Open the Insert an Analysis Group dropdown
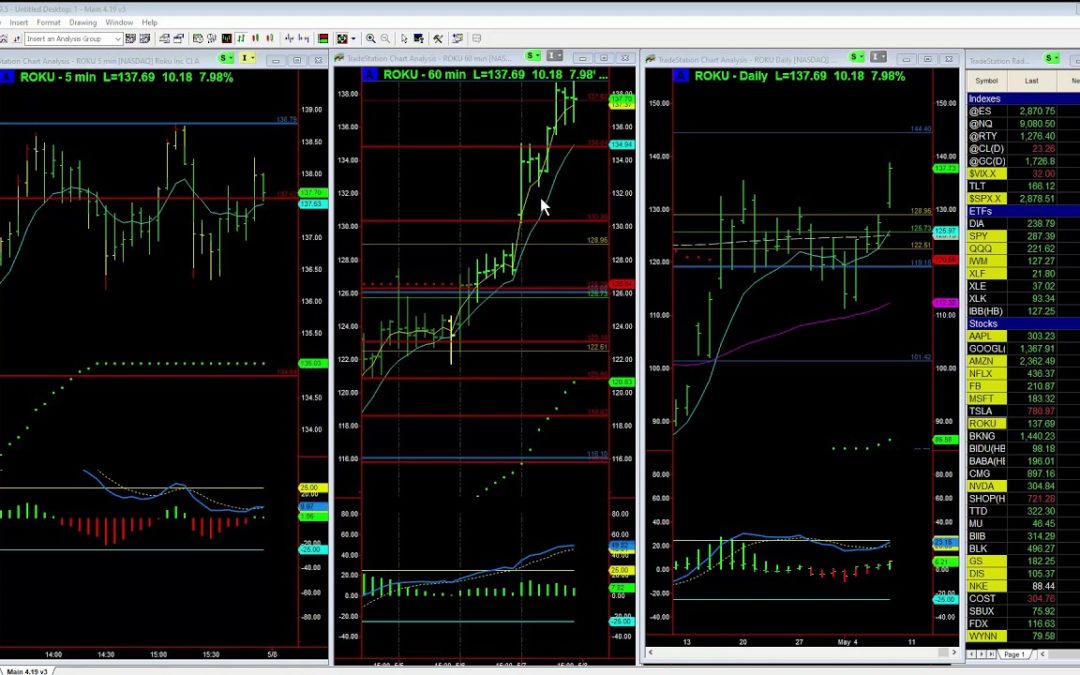The image size is (1080, 675). (119, 38)
